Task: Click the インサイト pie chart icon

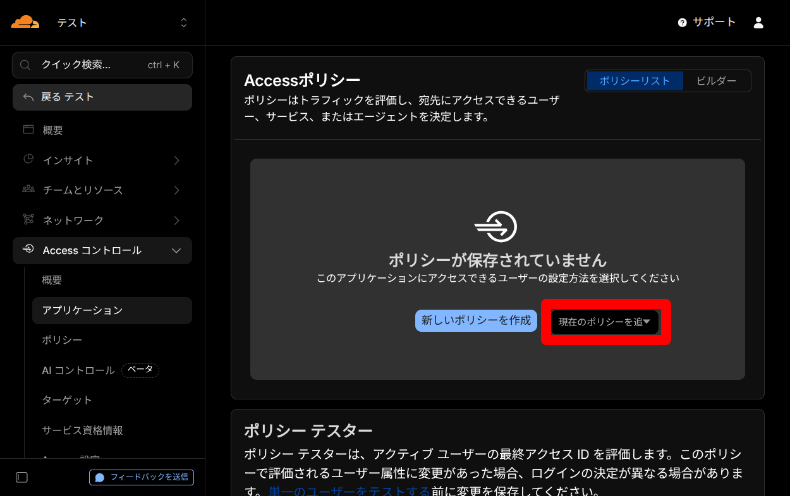Action: tap(28, 159)
